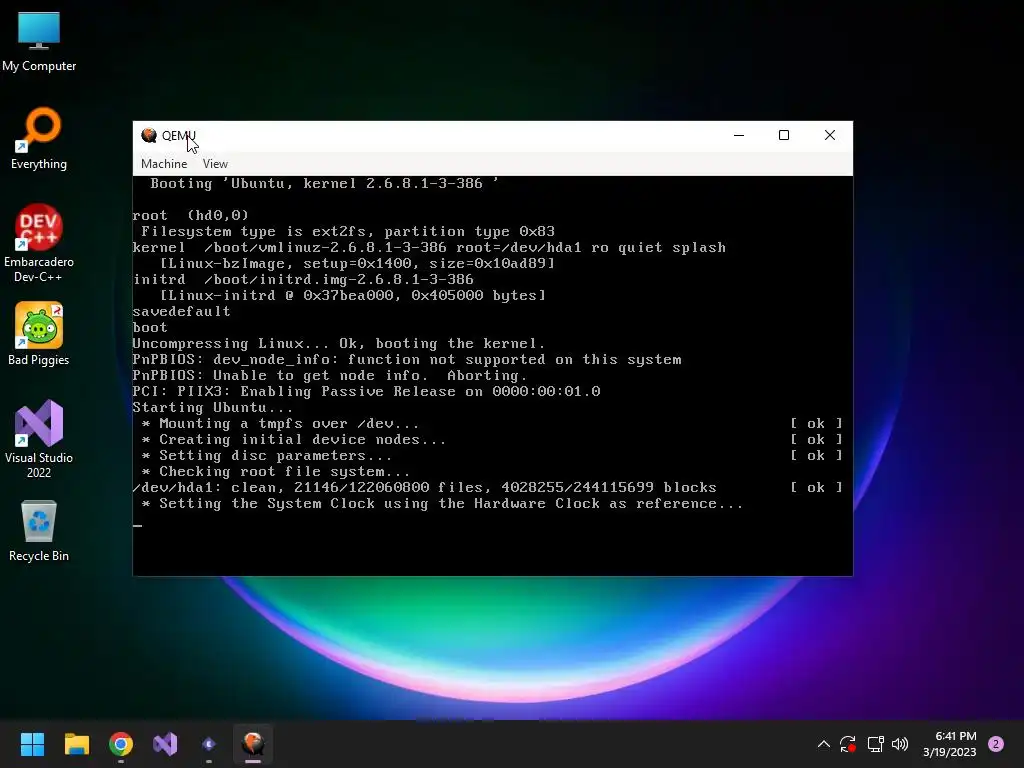Screen dimensions: 1024x768
Task: Select the Everything search shortcut icon
Action: point(39,138)
